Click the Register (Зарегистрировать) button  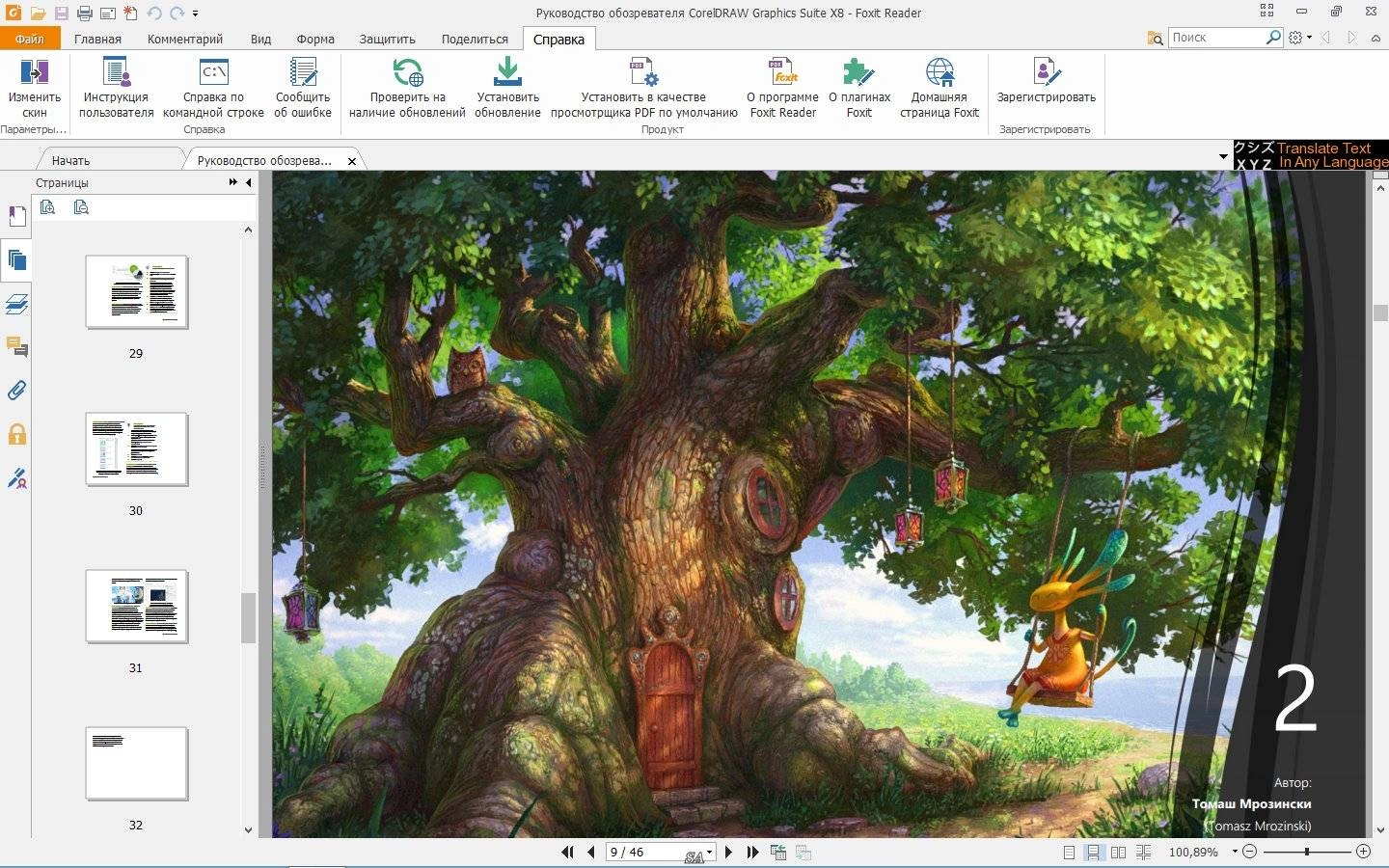click(1047, 81)
